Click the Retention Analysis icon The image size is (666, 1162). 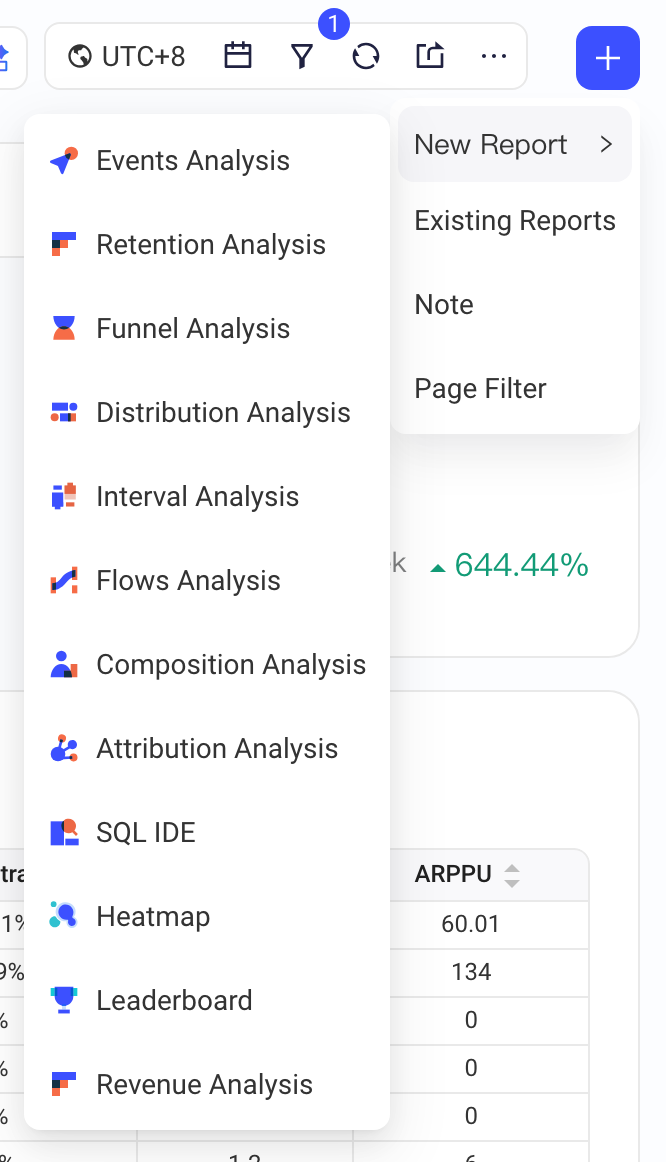tap(64, 245)
